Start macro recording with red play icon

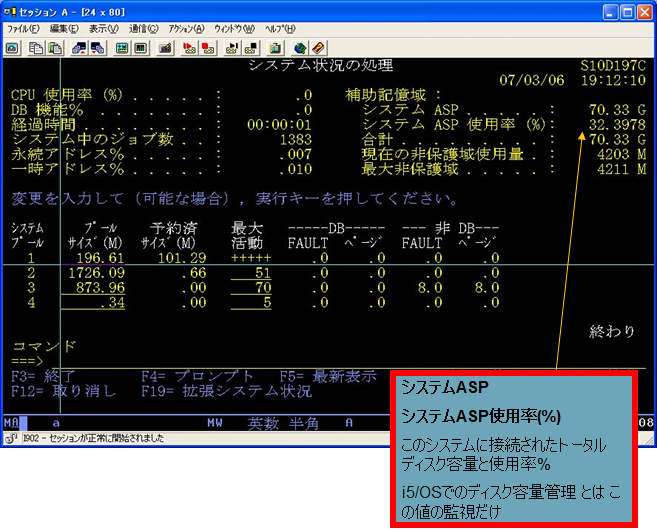tap(189, 48)
